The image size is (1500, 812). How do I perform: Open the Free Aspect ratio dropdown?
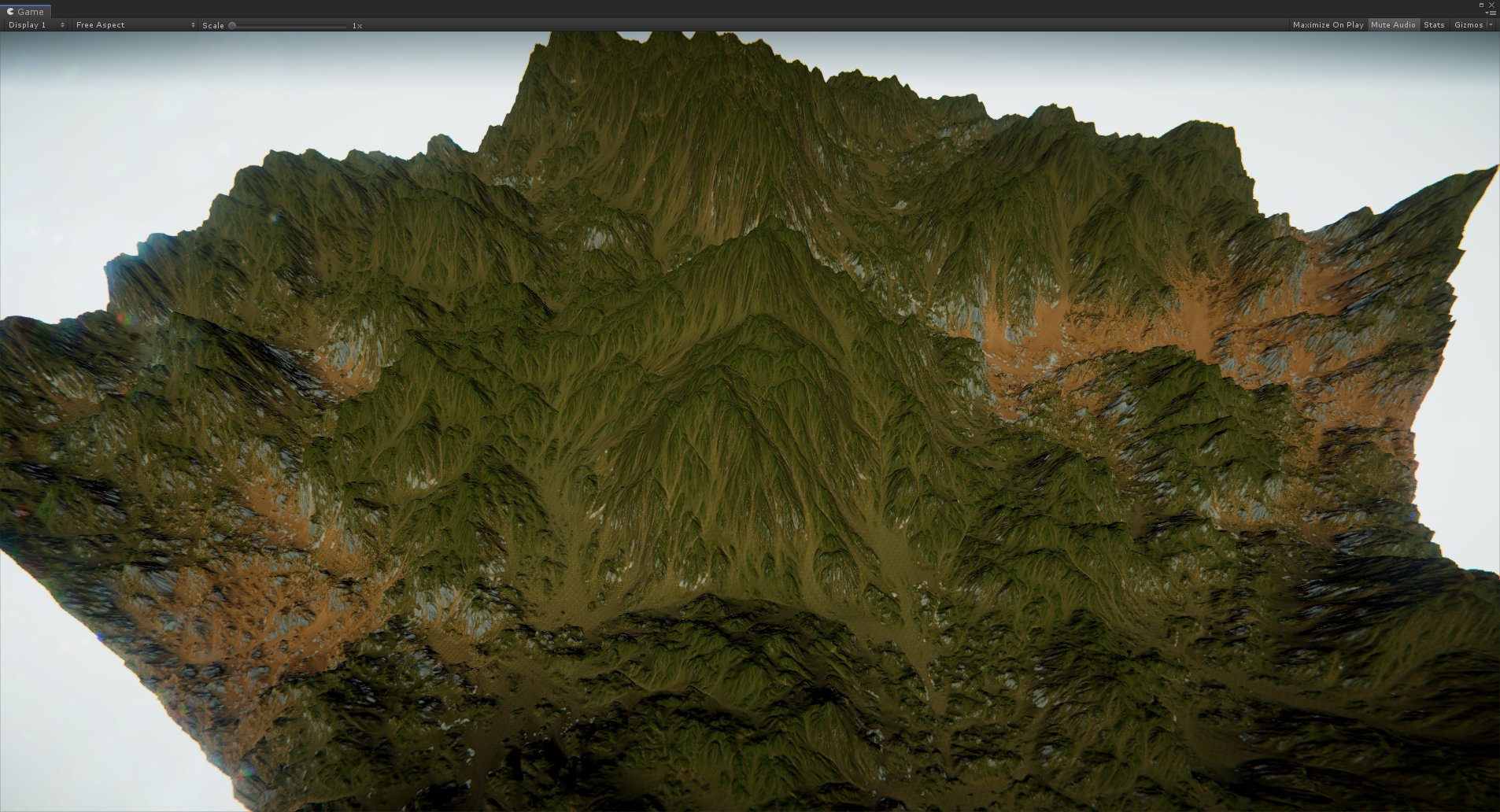pyautogui.click(x=135, y=25)
